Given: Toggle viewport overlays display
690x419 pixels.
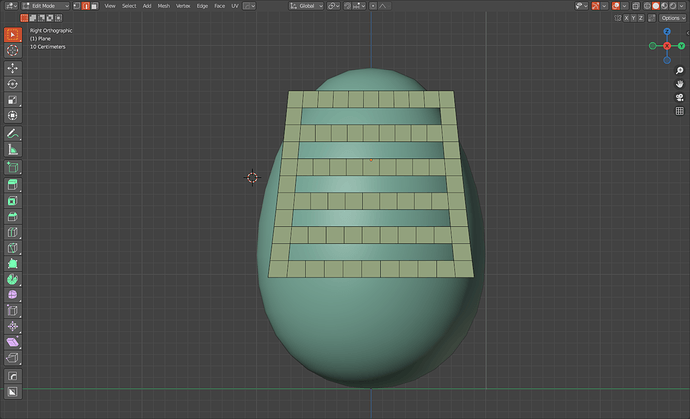Looking at the screenshot, I should click(x=616, y=6).
